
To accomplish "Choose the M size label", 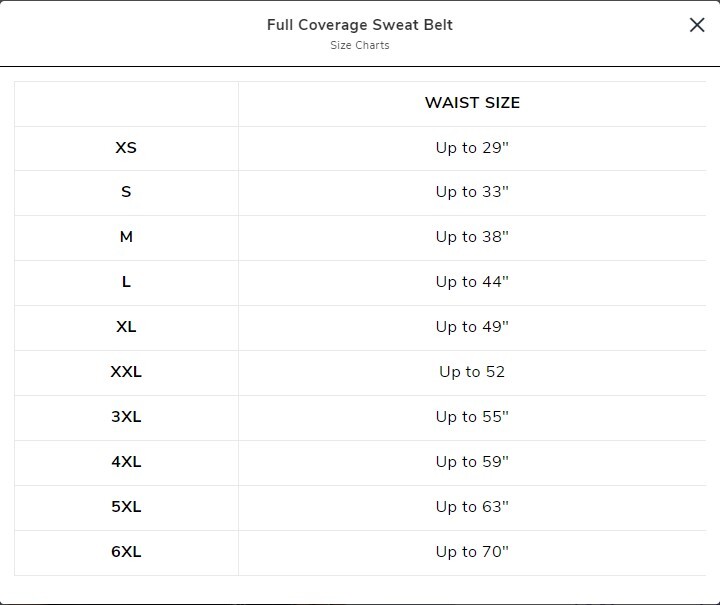I will [126, 237].
